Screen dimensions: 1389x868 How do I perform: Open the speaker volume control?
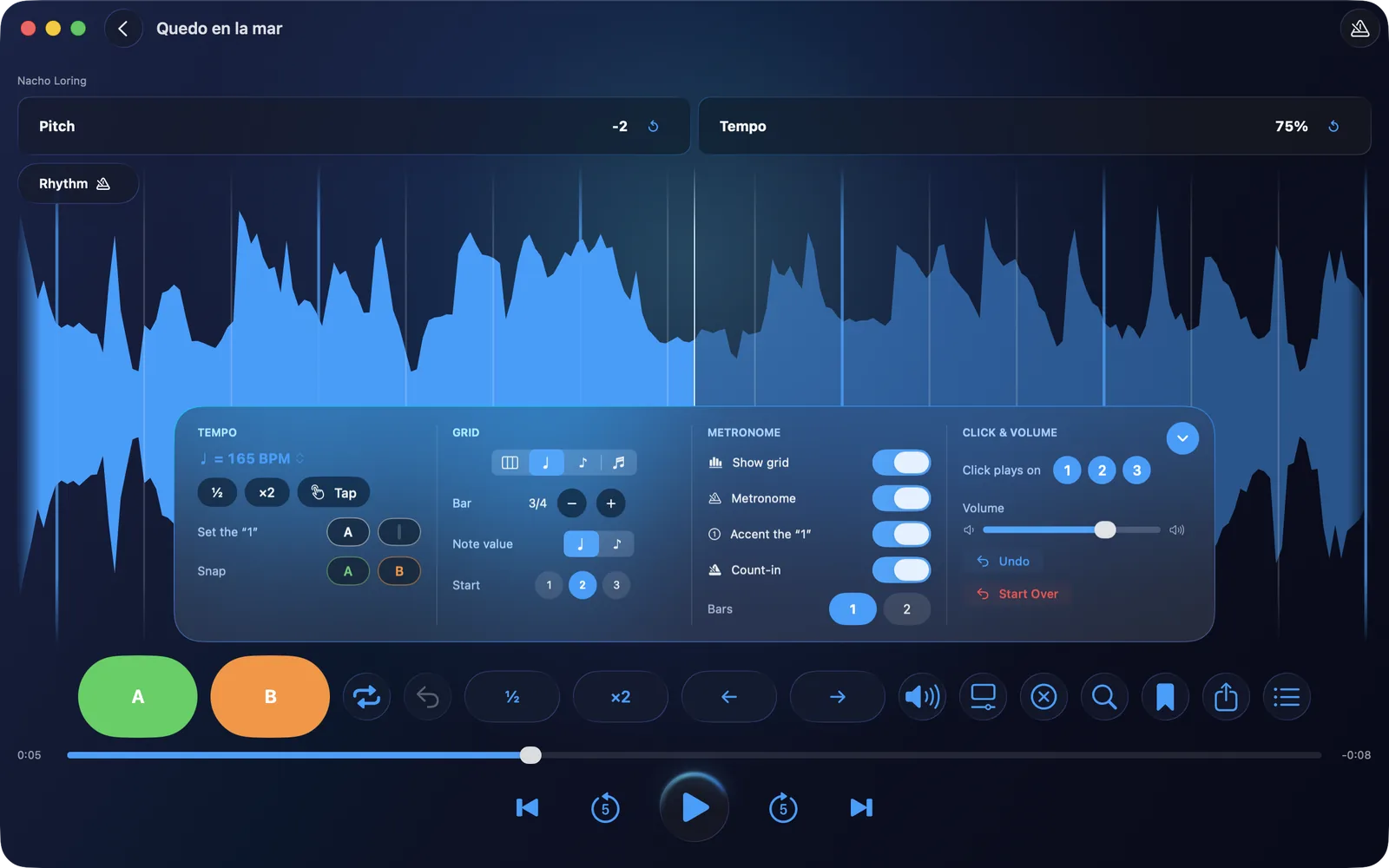[922, 696]
